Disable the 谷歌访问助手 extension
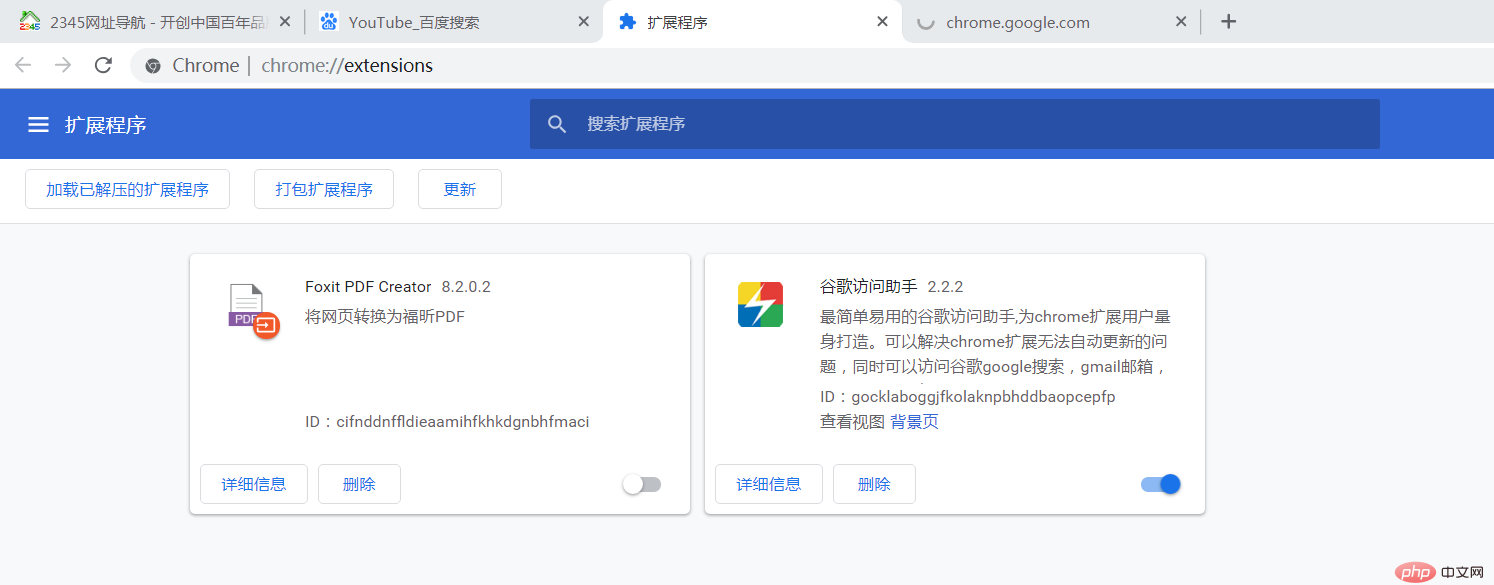This screenshot has width=1494, height=585. 1160,483
